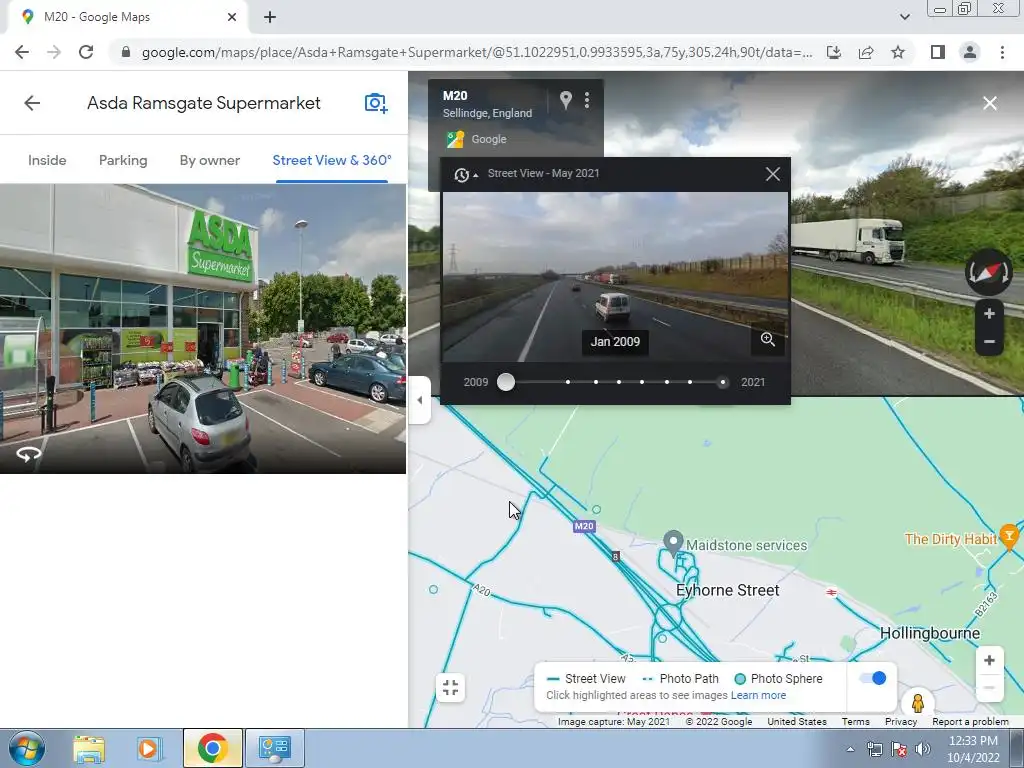The width and height of the screenshot is (1024, 768).
Task: Click the Street View compass
Action: [x=989, y=272]
